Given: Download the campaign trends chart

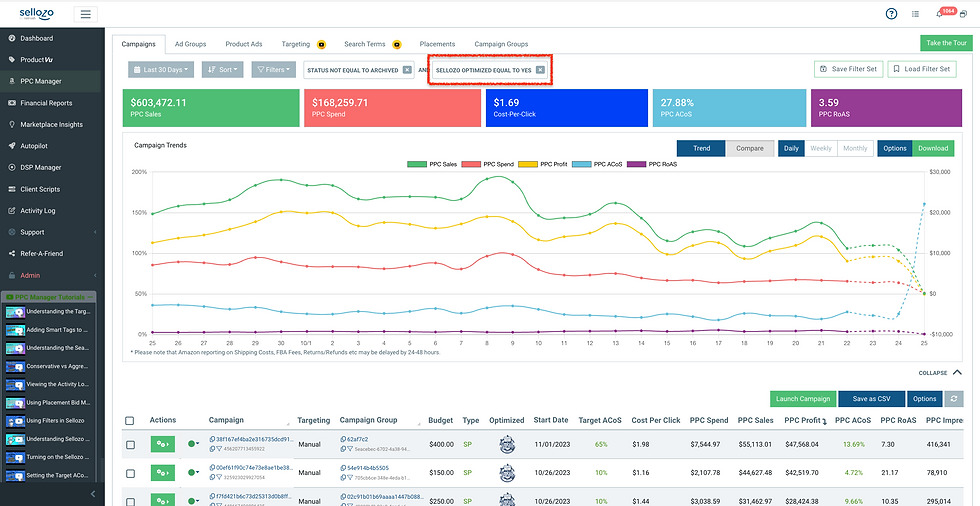Looking at the screenshot, I should 933,148.
